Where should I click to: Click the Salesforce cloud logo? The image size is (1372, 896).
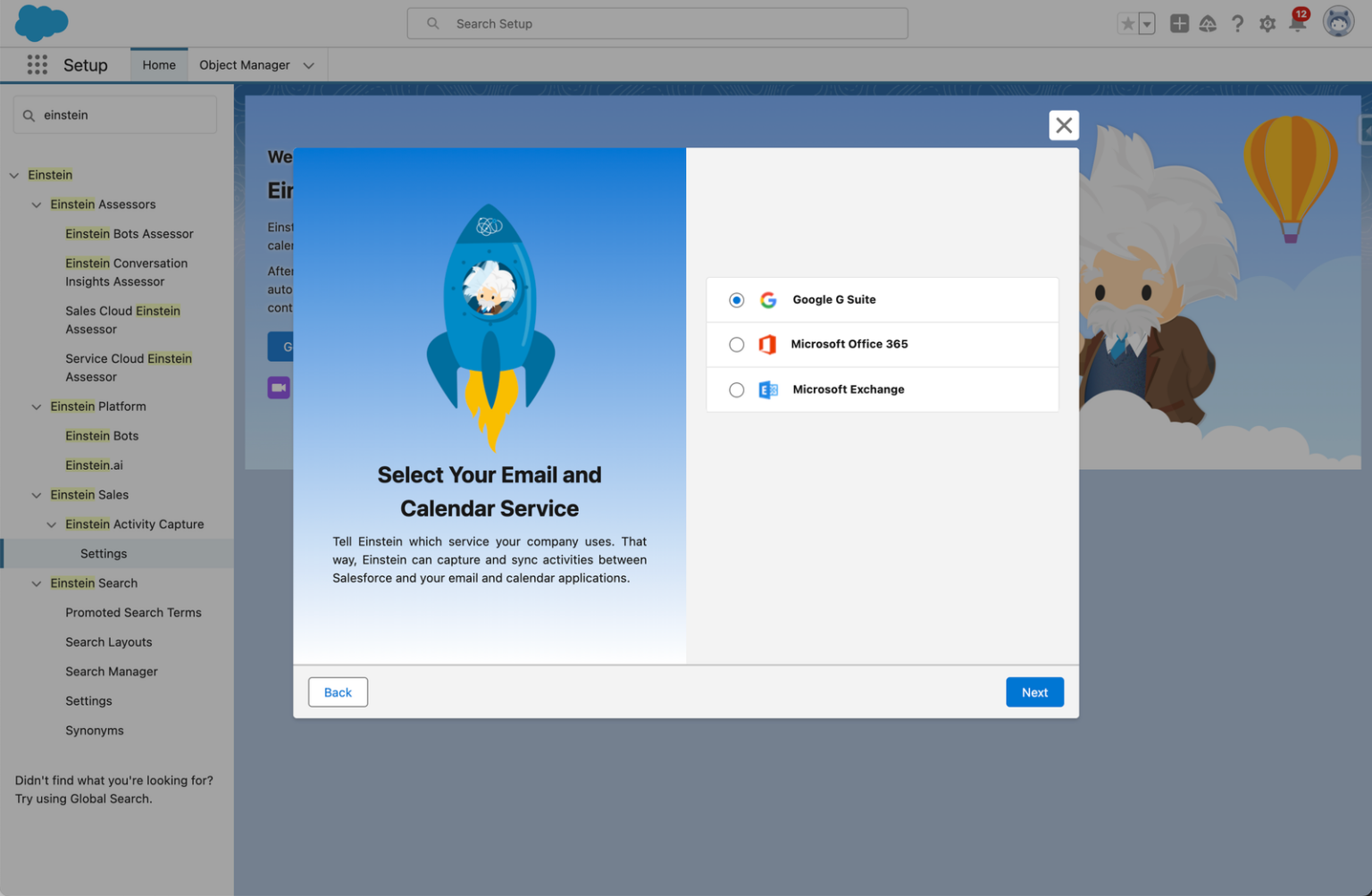41,22
